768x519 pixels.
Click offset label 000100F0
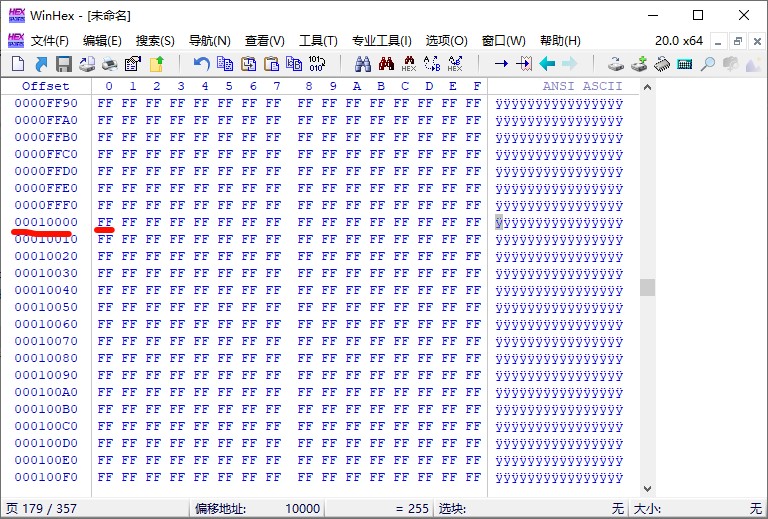[x=46, y=477]
